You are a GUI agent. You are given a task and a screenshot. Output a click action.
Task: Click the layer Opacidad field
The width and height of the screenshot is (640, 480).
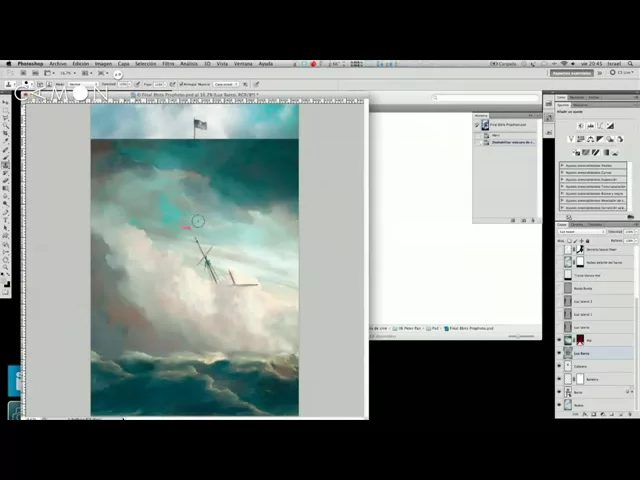630,231
